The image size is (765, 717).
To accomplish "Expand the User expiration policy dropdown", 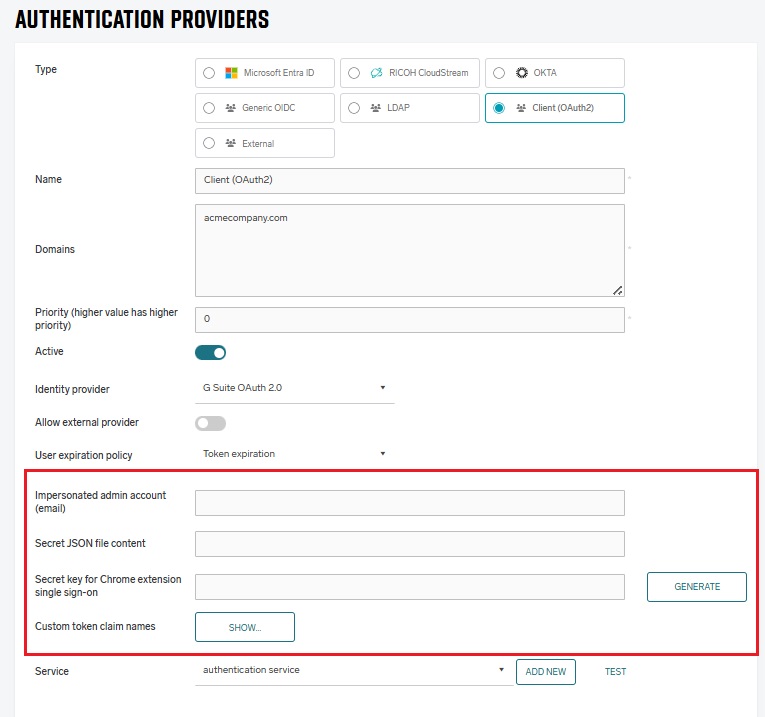I will click(x=291, y=454).
